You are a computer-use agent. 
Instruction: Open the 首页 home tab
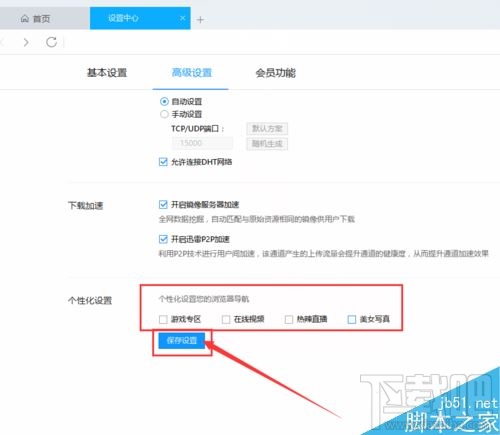pyautogui.click(x=36, y=18)
